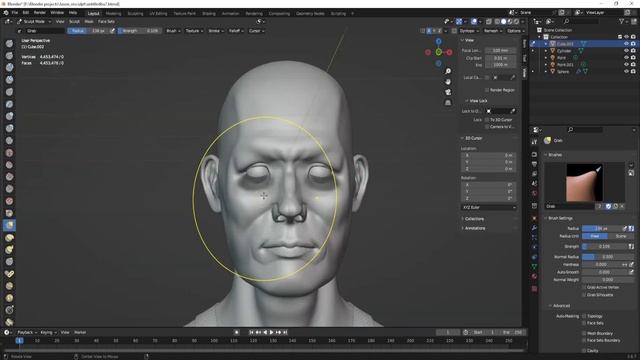The width and height of the screenshot is (640, 360).
Task: Click the Grab brush preview thumbnail
Action: 584,182
